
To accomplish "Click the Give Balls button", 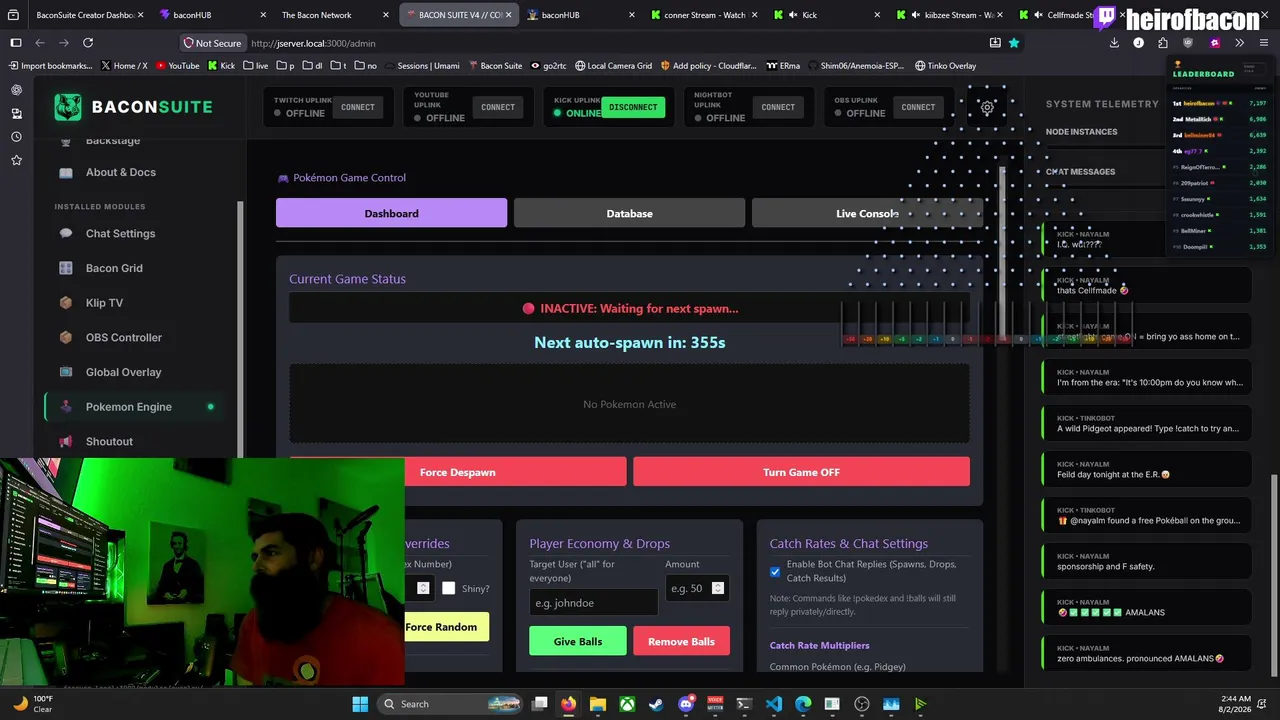I will tap(578, 641).
